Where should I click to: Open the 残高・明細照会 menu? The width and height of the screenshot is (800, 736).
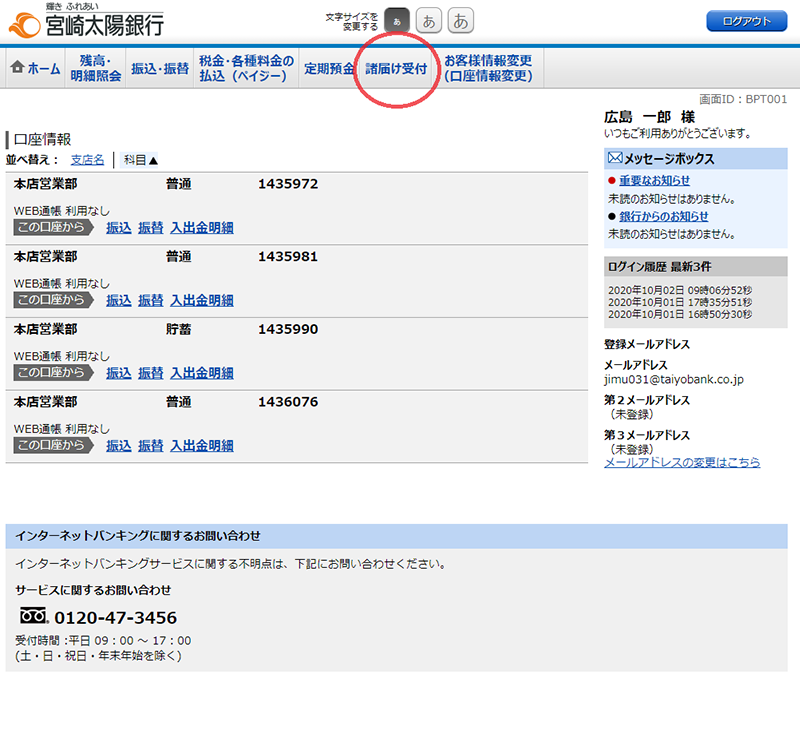pyautogui.click(x=95, y=68)
